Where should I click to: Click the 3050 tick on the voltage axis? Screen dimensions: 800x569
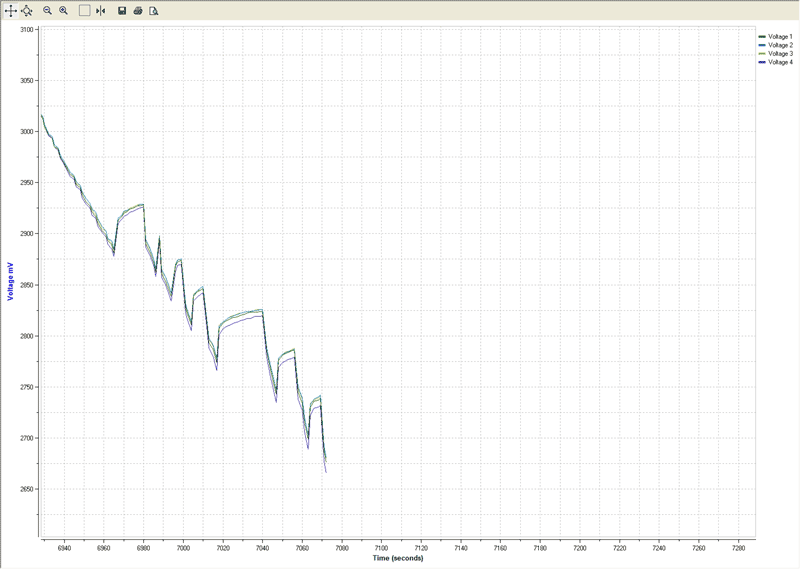point(27,81)
